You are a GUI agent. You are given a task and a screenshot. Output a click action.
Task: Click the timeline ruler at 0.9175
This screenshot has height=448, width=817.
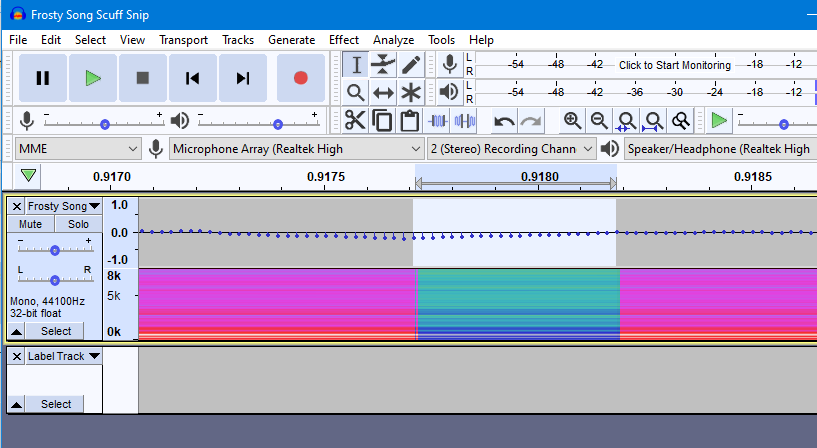pyautogui.click(x=325, y=177)
